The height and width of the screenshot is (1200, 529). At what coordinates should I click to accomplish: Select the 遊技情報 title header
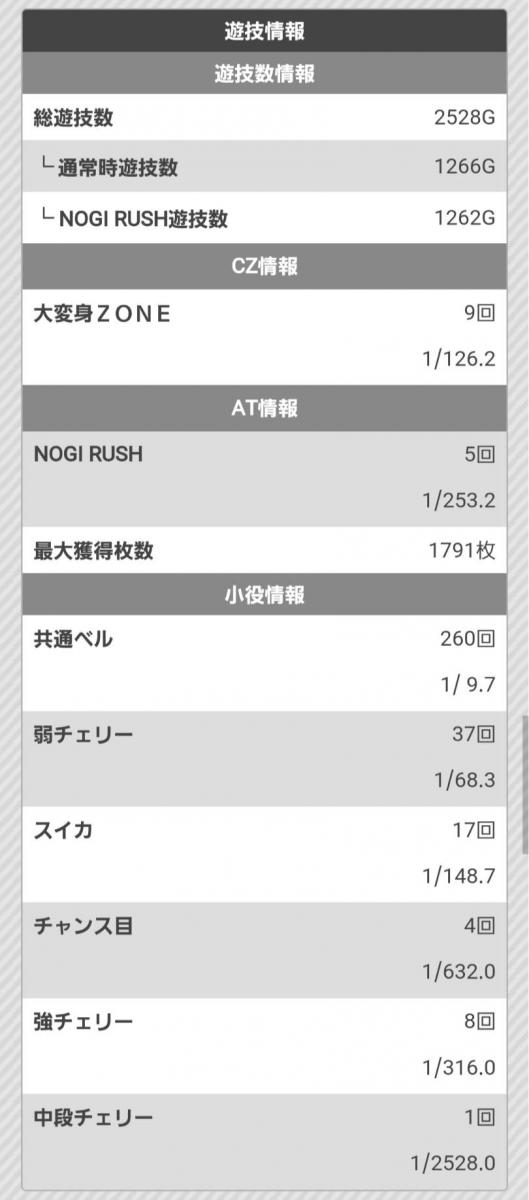point(264,31)
